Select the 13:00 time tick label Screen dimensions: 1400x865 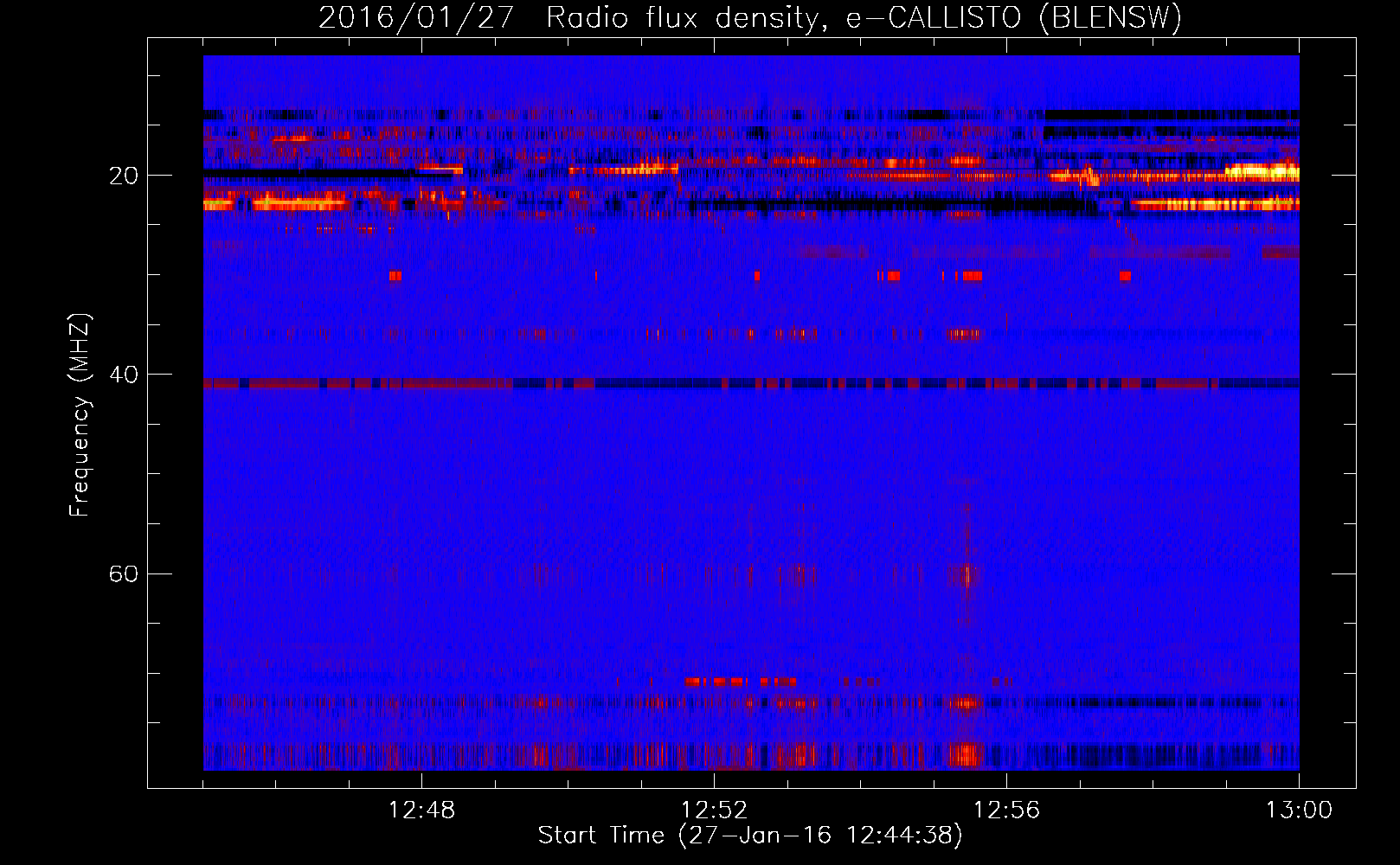pos(1299,811)
